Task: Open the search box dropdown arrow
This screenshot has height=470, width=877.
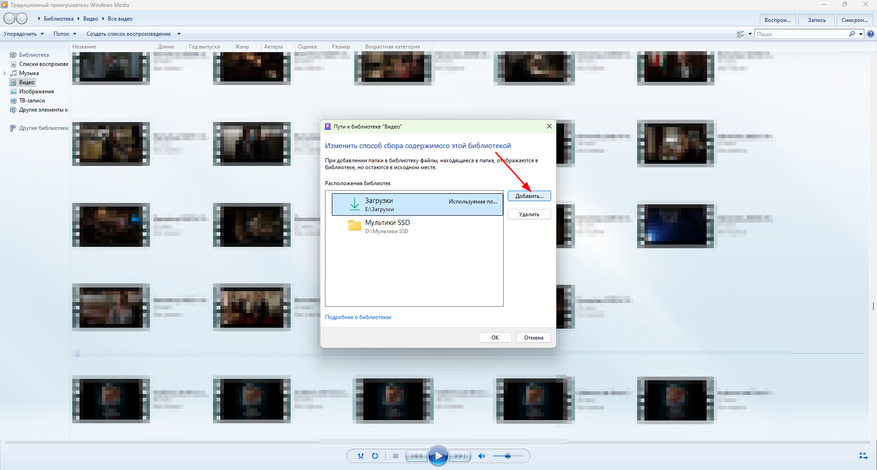Action: [x=861, y=34]
